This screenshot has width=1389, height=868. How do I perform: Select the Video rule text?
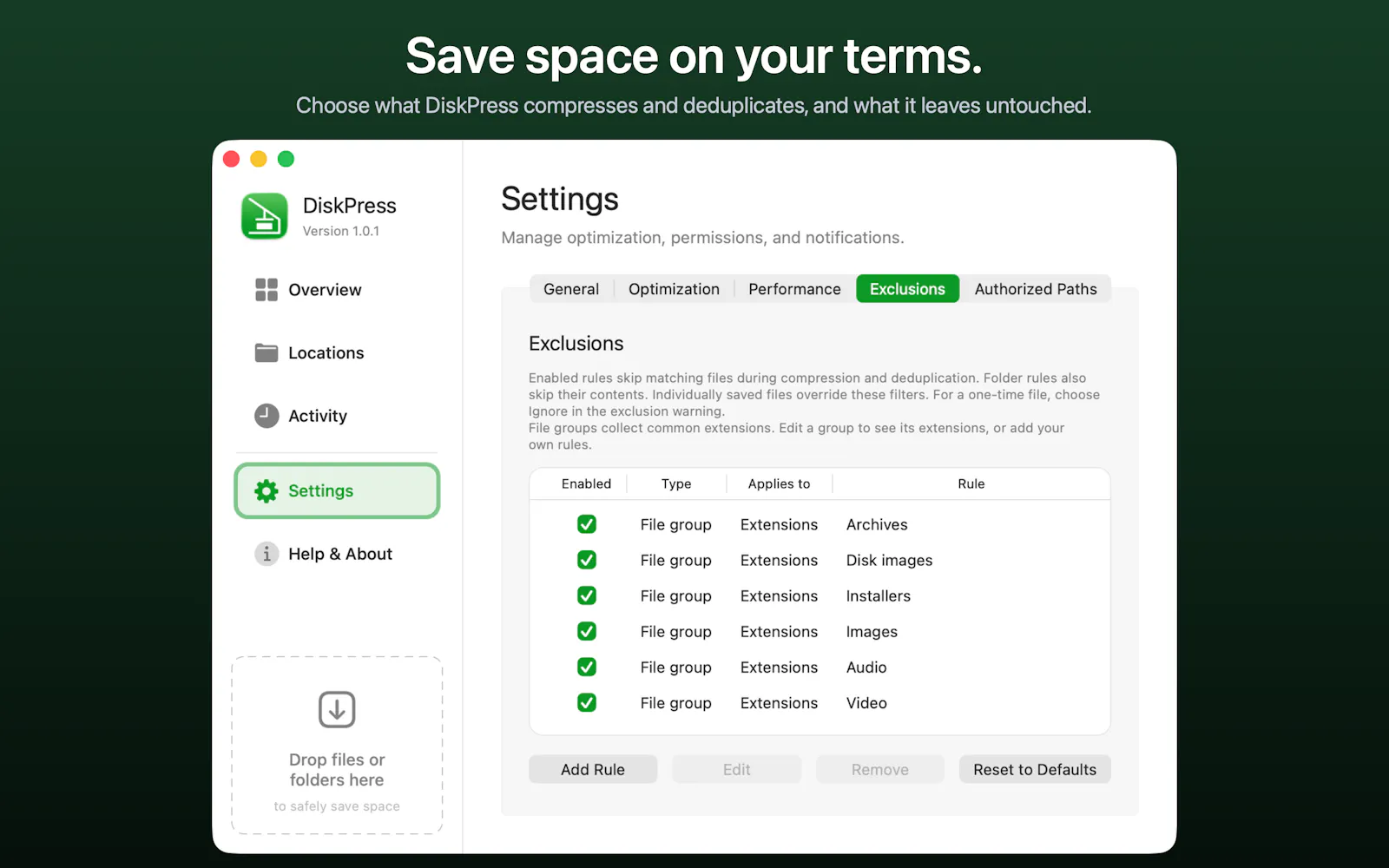click(866, 702)
